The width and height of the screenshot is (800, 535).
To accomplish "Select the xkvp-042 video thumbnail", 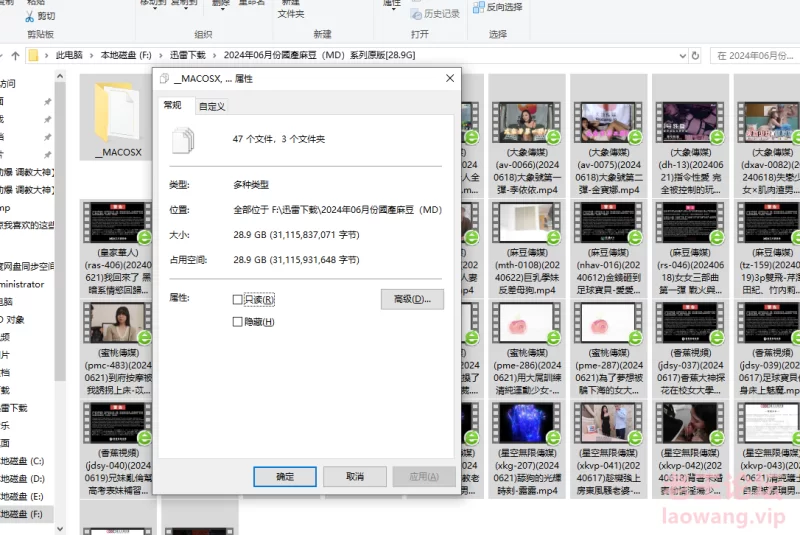I will point(690,423).
